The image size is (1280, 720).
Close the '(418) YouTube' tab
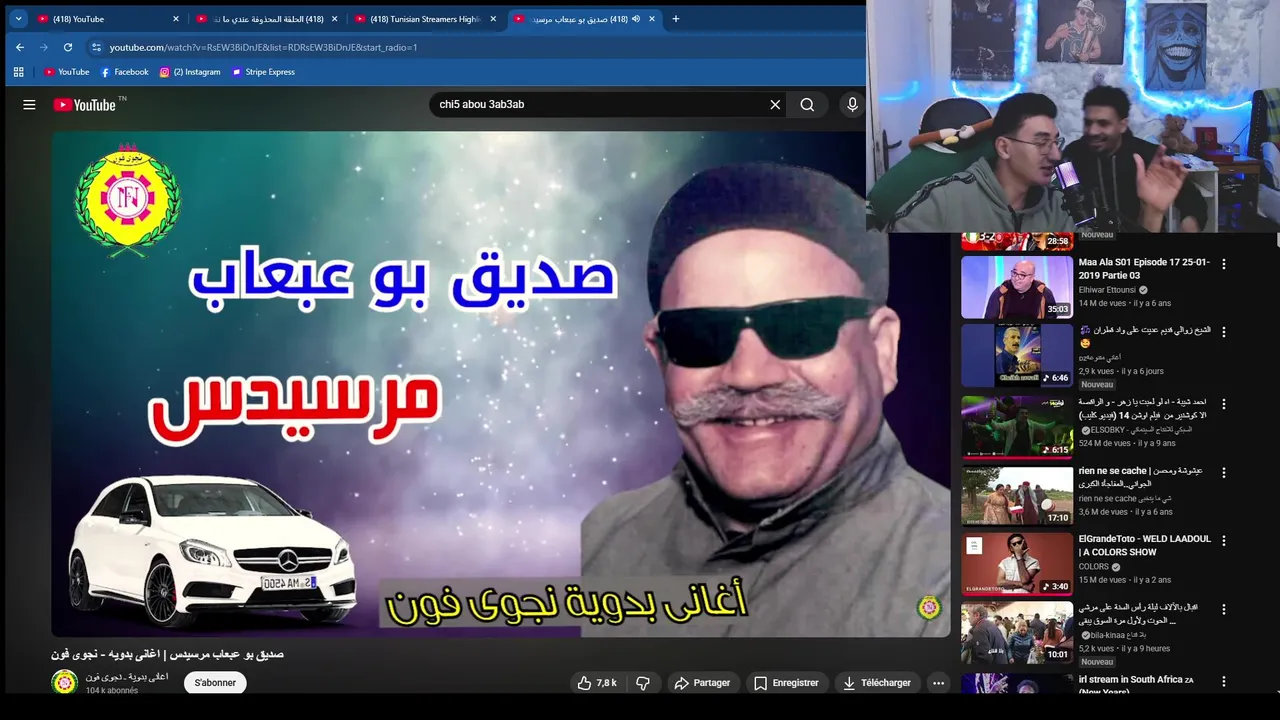(176, 18)
